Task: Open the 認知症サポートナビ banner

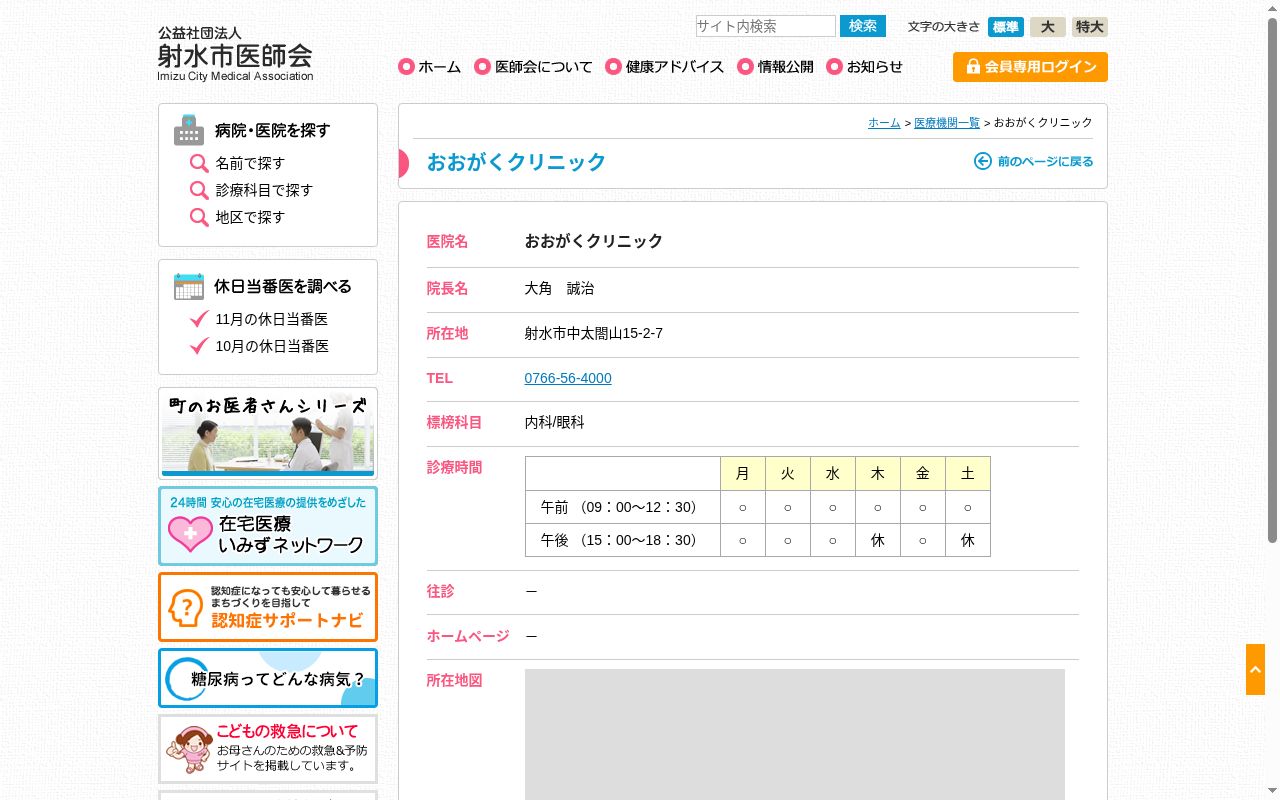Action: click(268, 607)
